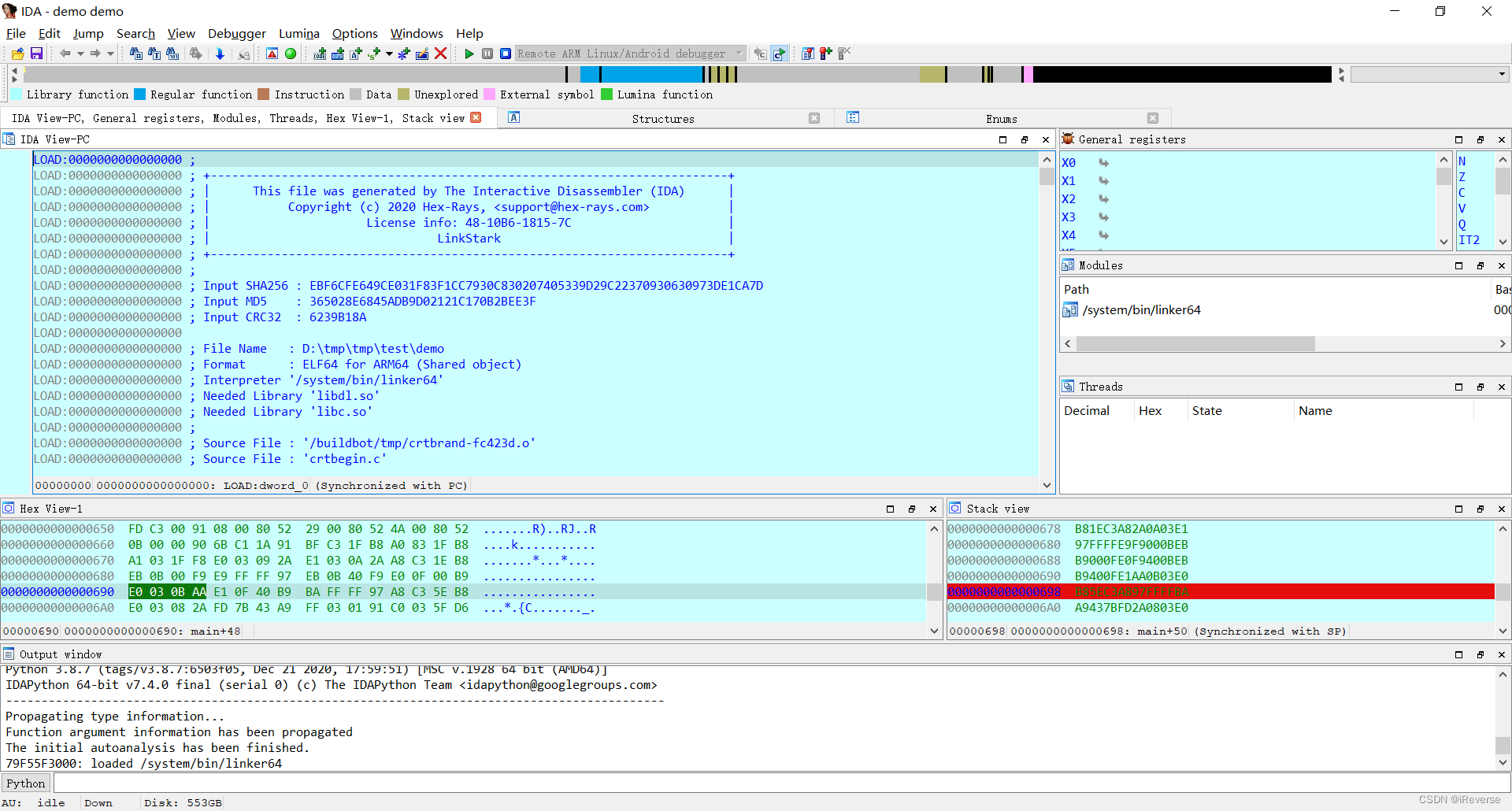Click the red X delete toolbar icon
Screen dimensions: 1512x811
441,54
